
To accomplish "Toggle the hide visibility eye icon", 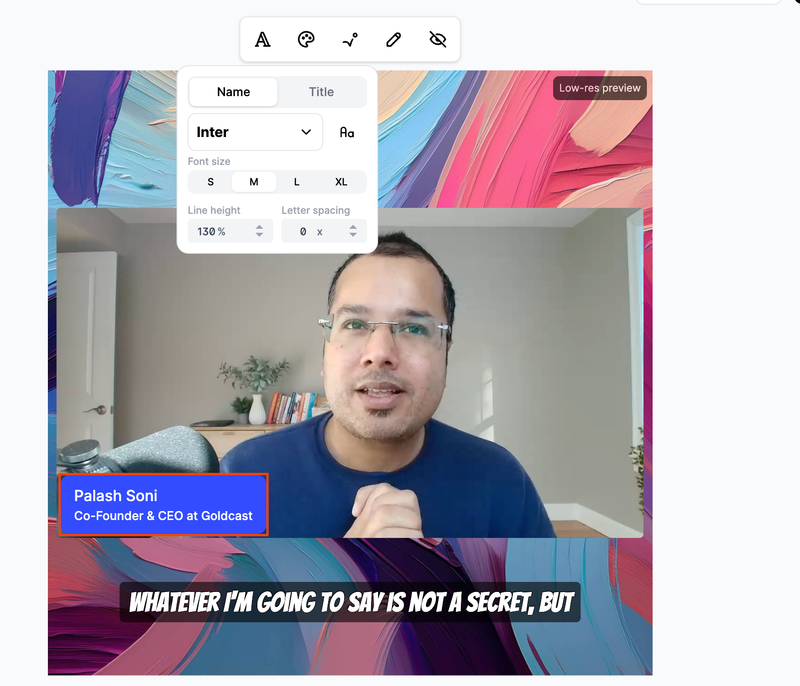I will click(x=438, y=39).
